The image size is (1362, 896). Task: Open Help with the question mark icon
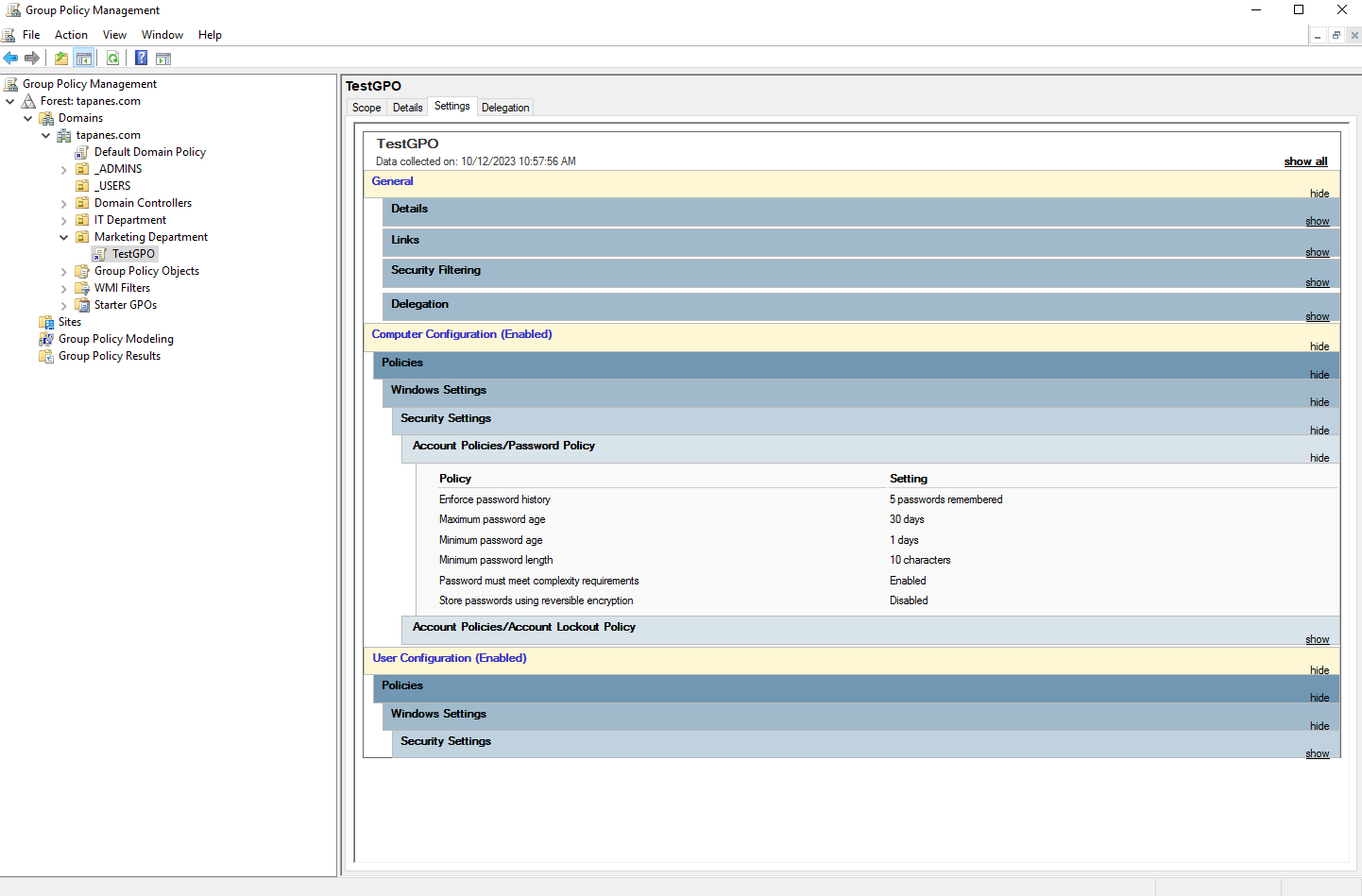click(x=141, y=59)
